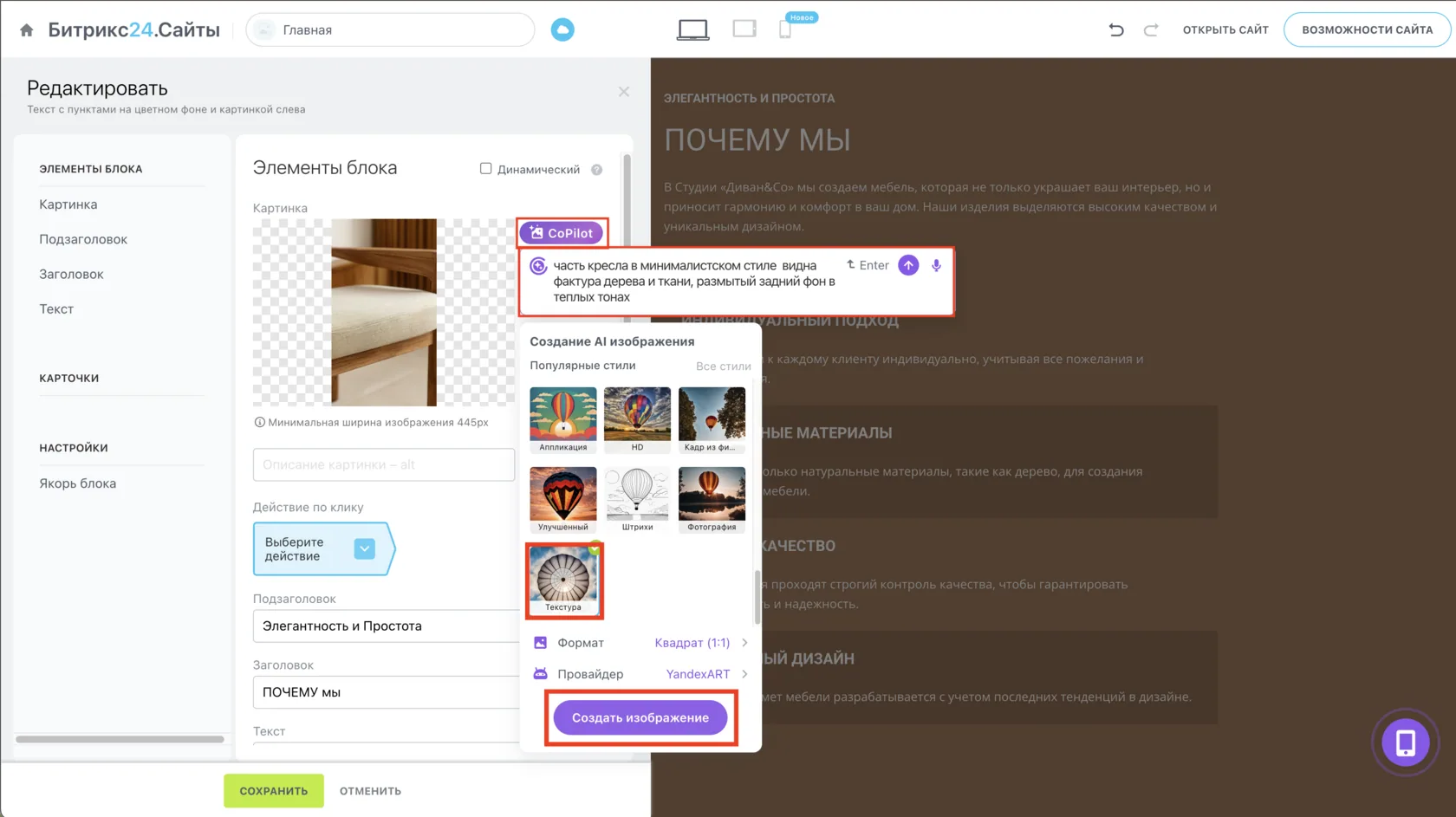Click the blue cloud publish icon
Image resolution: width=1456 pixels, height=817 pixels.
[562, 30]
